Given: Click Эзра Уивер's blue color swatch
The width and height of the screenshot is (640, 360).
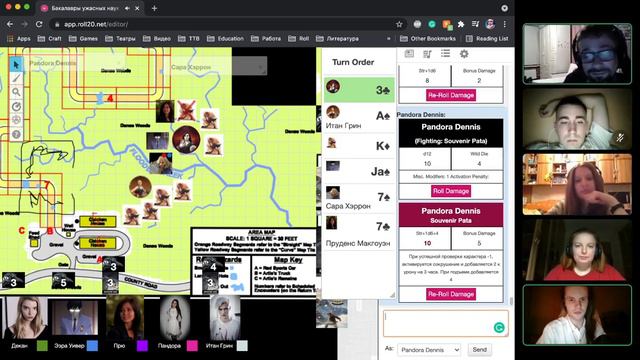Looking at the screenshot, I should click(x=92, y=346).
